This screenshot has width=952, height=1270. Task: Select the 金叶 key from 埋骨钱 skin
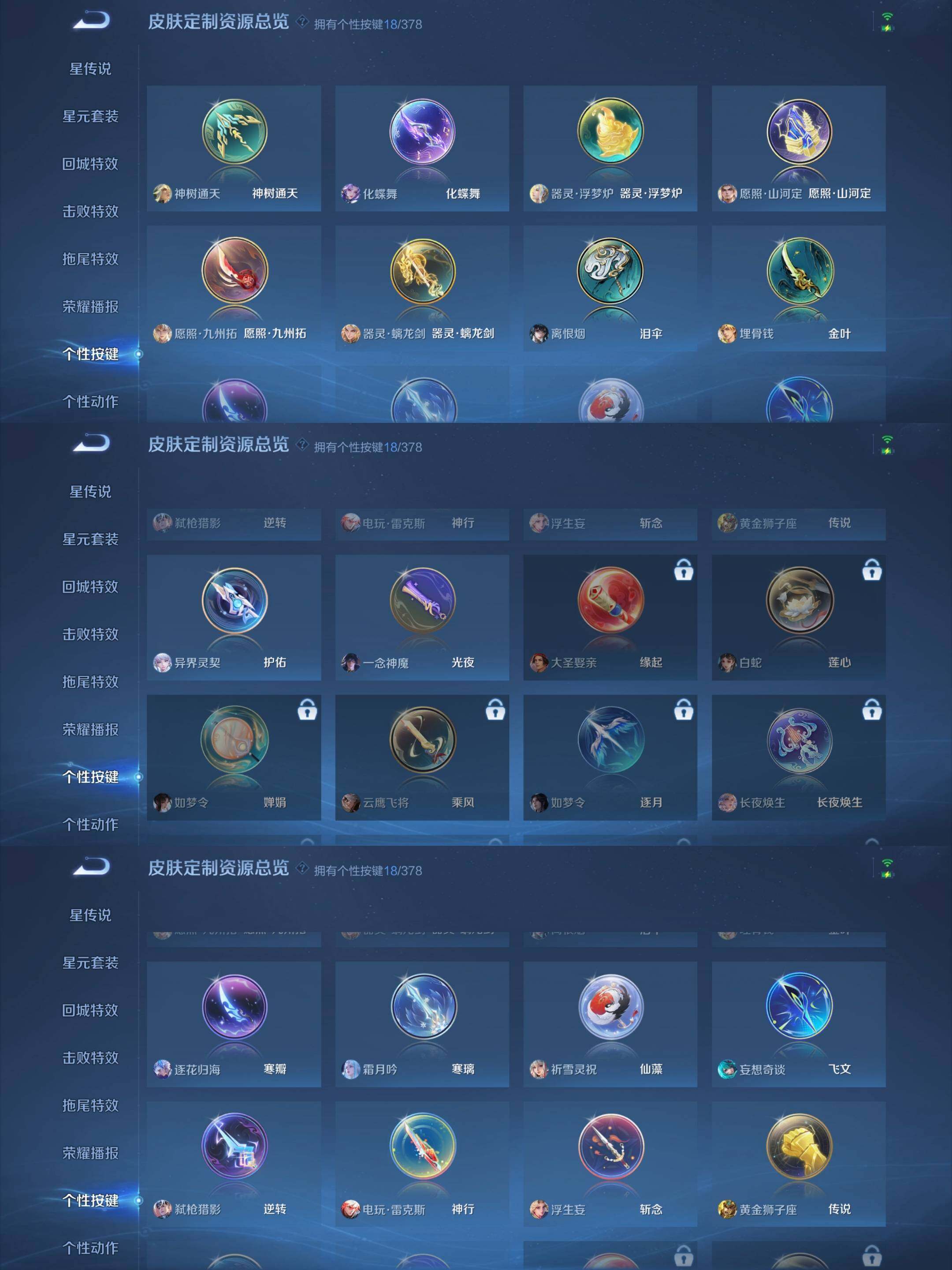(x=799, y=271)
